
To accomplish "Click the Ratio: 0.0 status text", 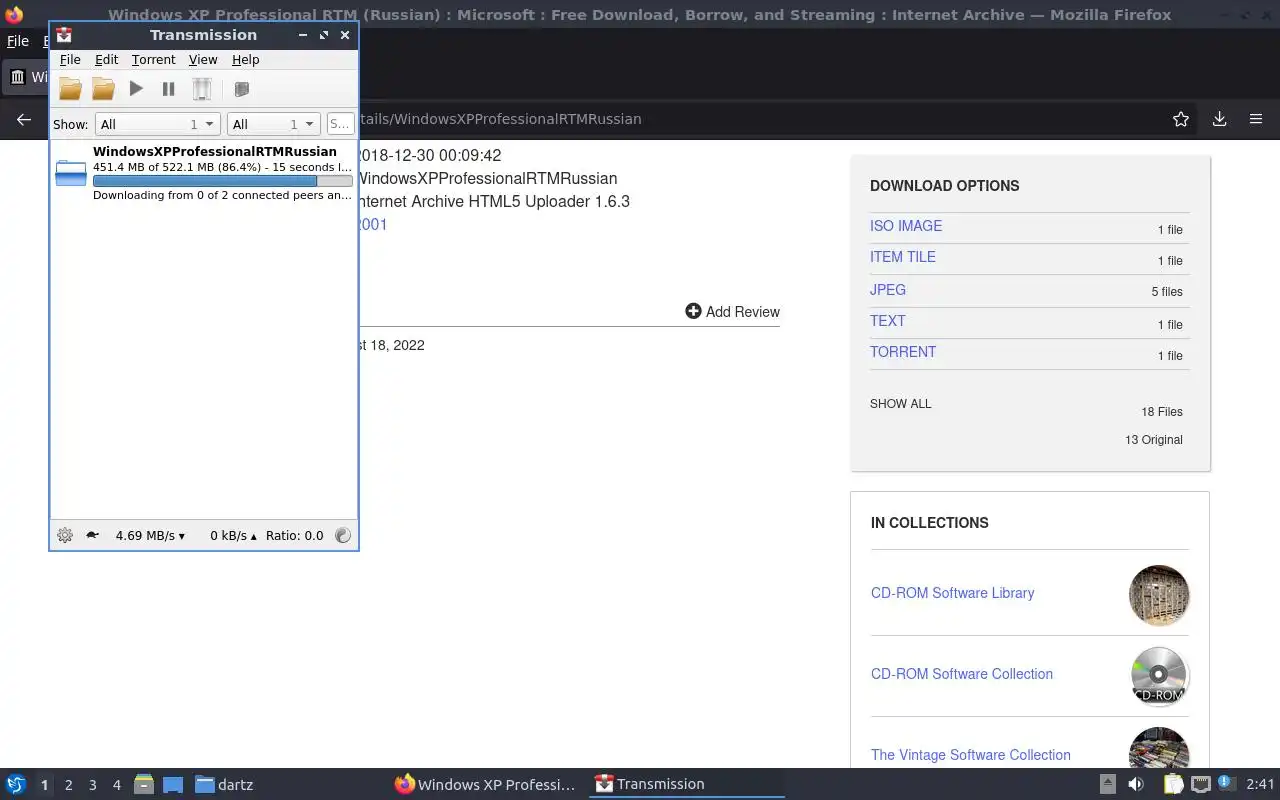I will click(295, 535).
